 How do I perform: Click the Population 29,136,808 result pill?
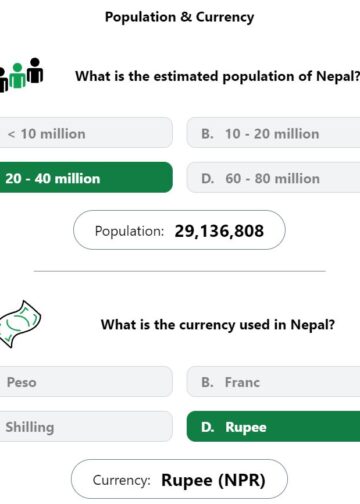point(179,230)
